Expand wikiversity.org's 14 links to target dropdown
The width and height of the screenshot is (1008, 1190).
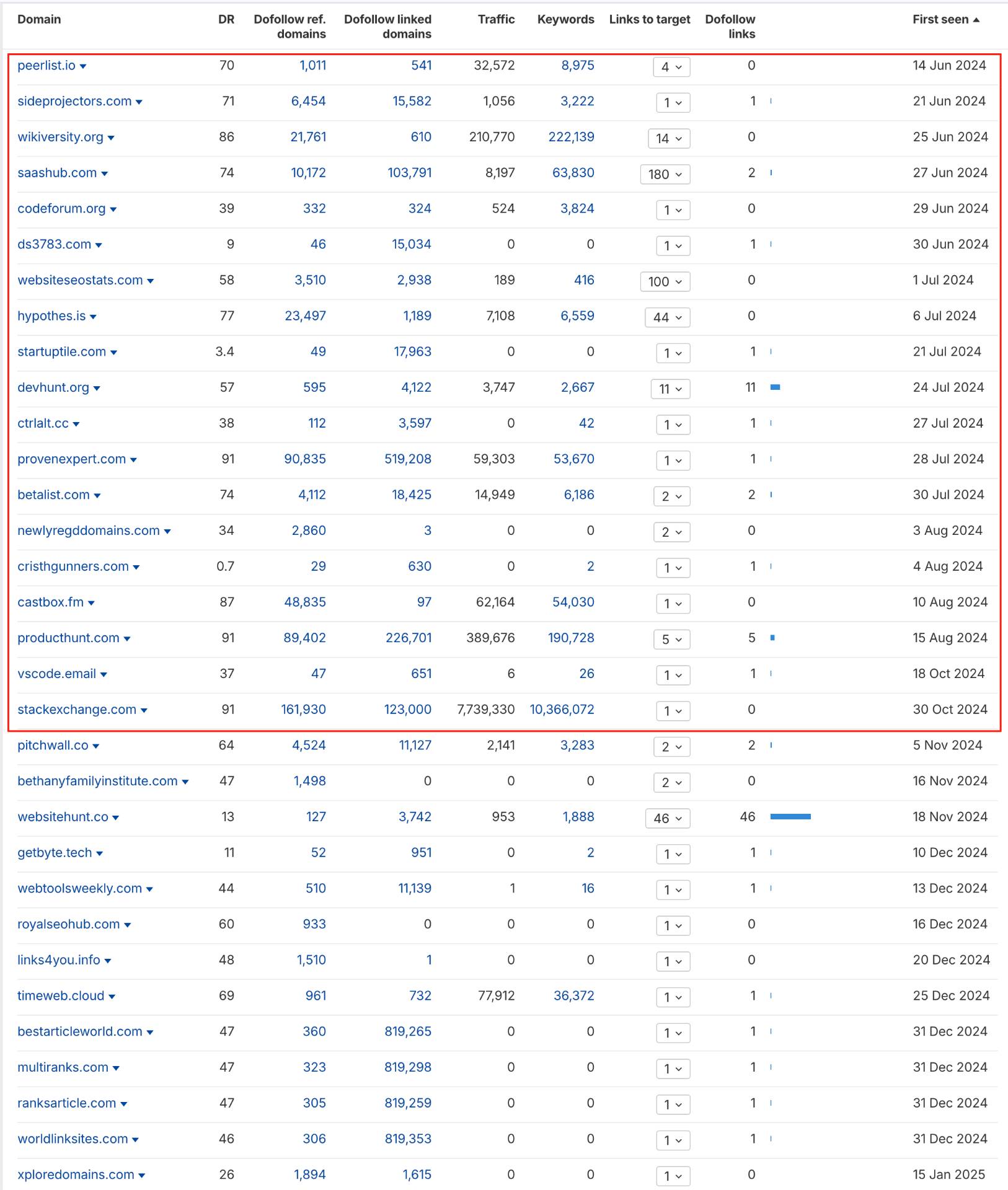click(669, 138)
